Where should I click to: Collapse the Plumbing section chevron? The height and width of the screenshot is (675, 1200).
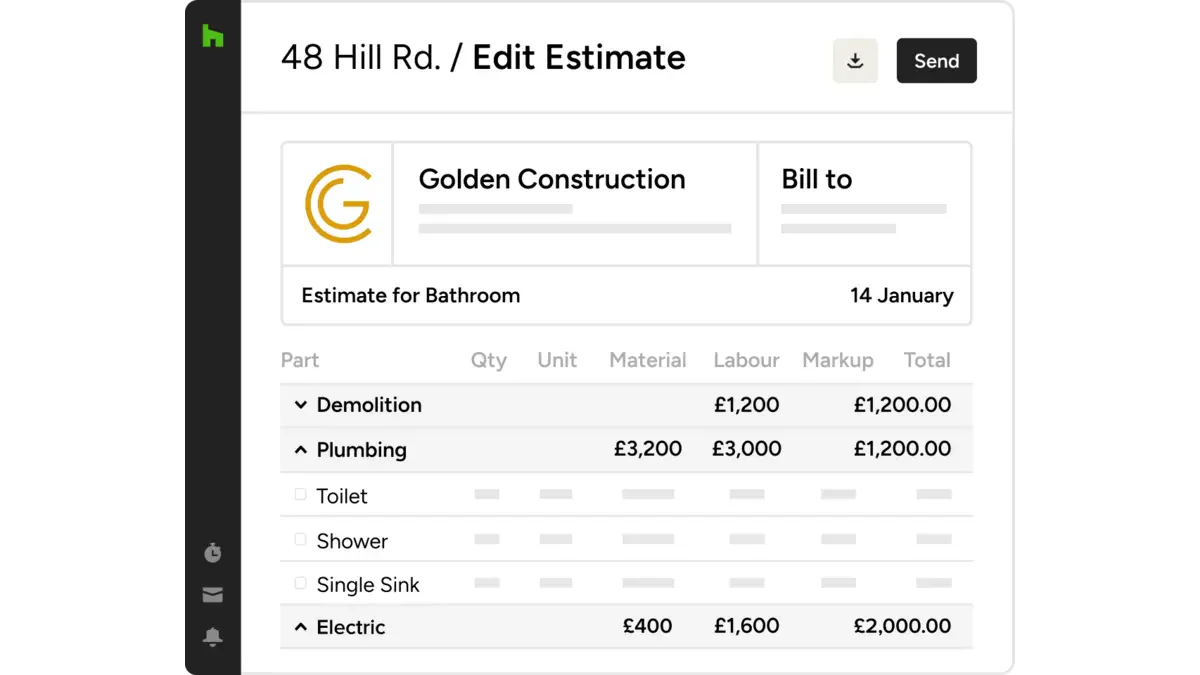tap(300, 450)
